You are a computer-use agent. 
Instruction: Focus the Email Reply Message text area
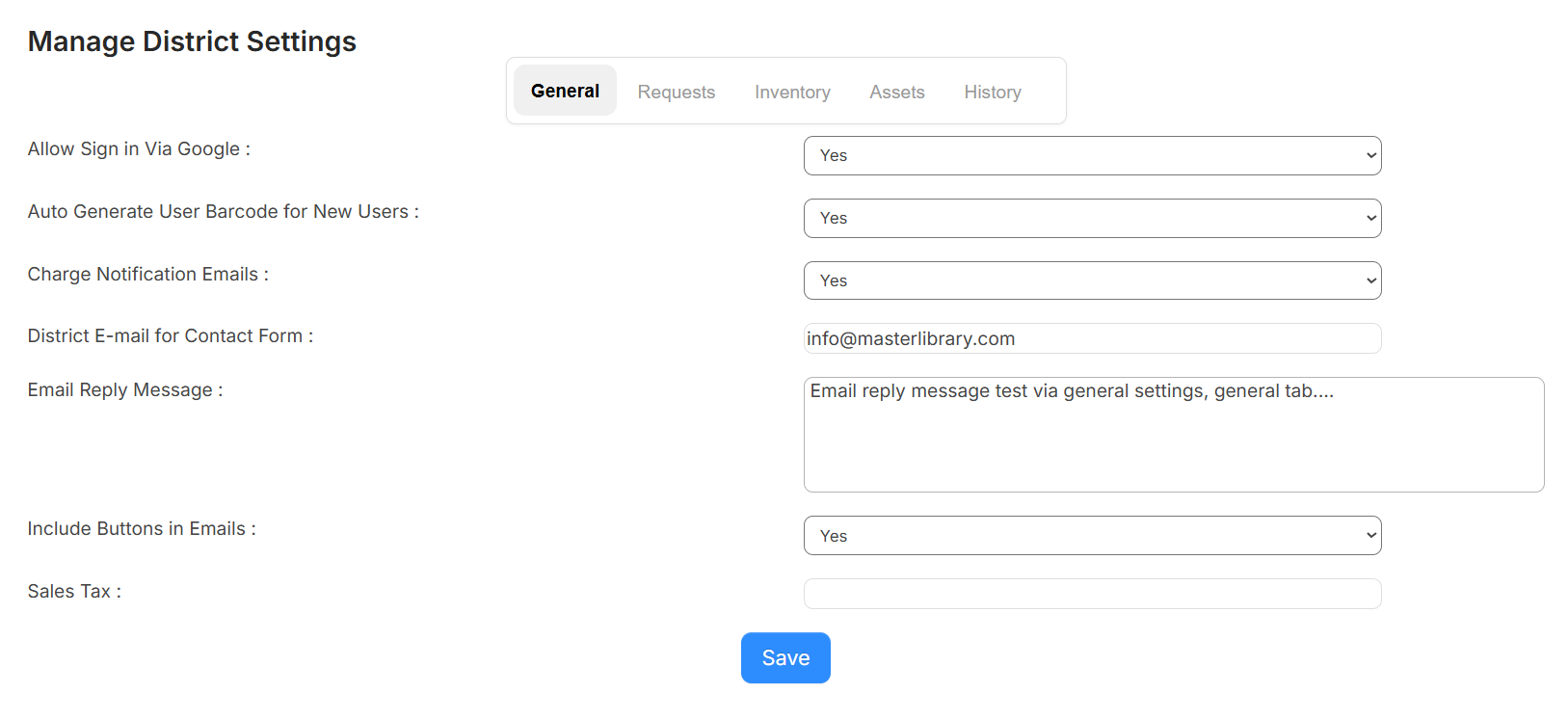[1174, 435]
